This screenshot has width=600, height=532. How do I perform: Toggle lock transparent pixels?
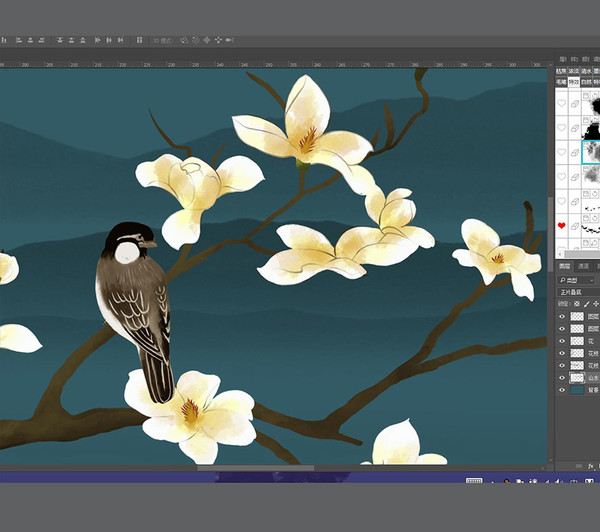pos(577,304)
